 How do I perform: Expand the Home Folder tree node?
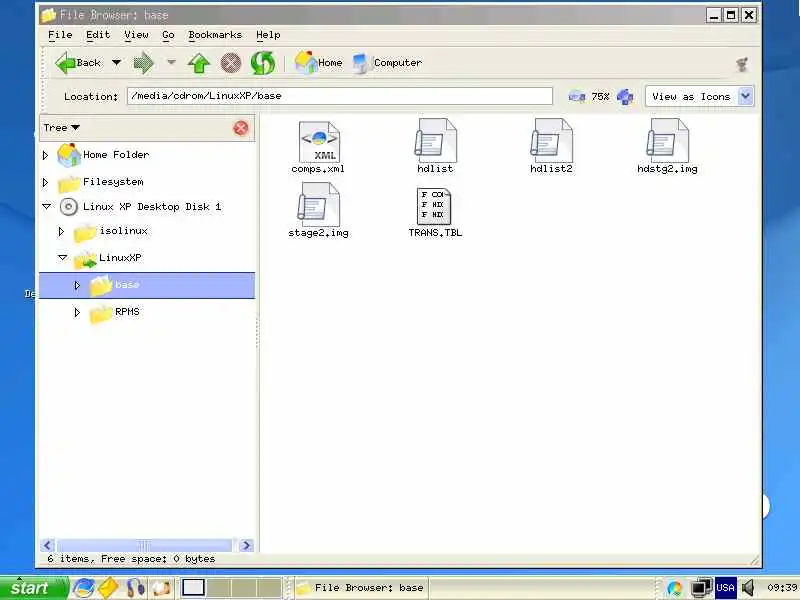45,155
